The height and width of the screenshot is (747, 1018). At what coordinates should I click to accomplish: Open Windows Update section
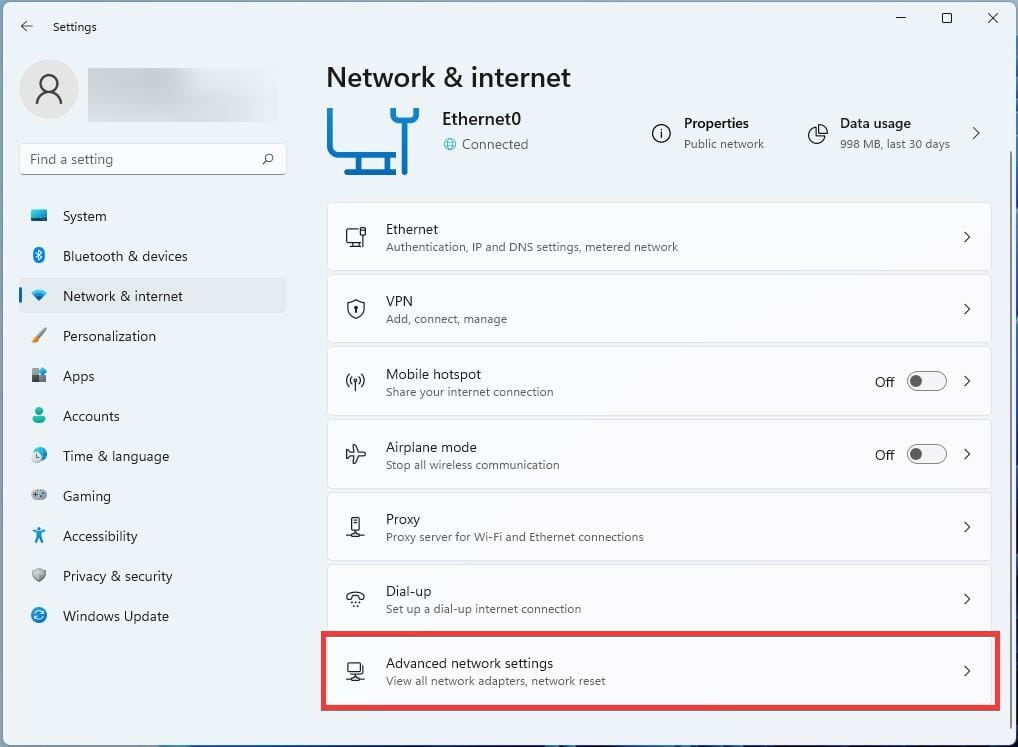pyautogui.click(x=153, y=616)
